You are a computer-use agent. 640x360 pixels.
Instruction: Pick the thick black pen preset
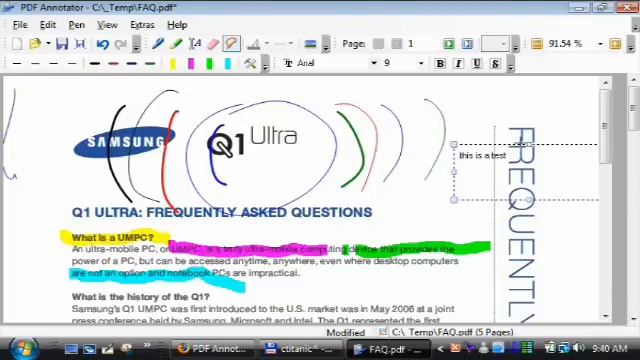coord(95,64)
